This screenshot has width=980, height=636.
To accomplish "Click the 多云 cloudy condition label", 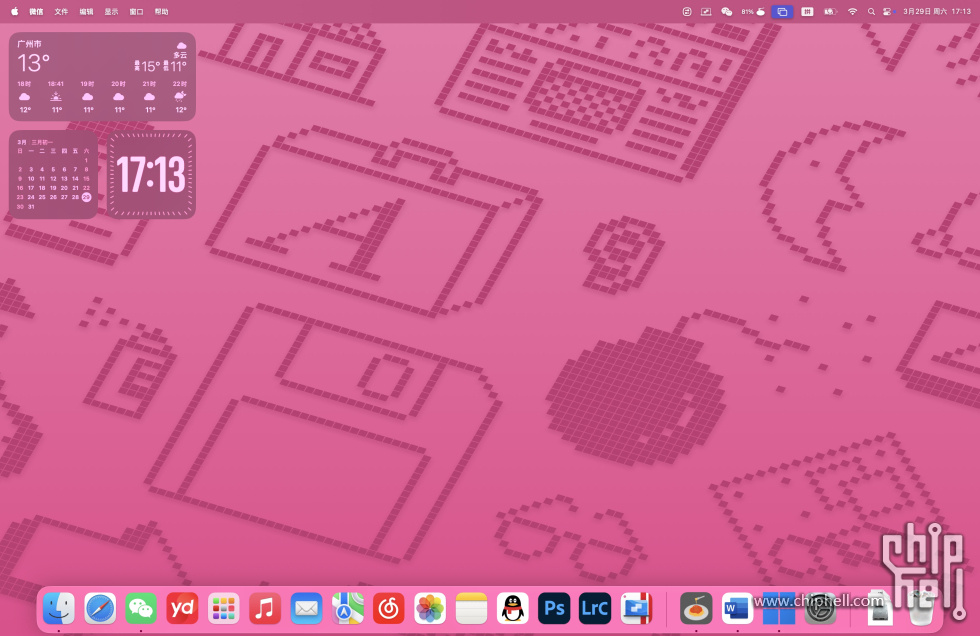I will (x=180, y=55).
